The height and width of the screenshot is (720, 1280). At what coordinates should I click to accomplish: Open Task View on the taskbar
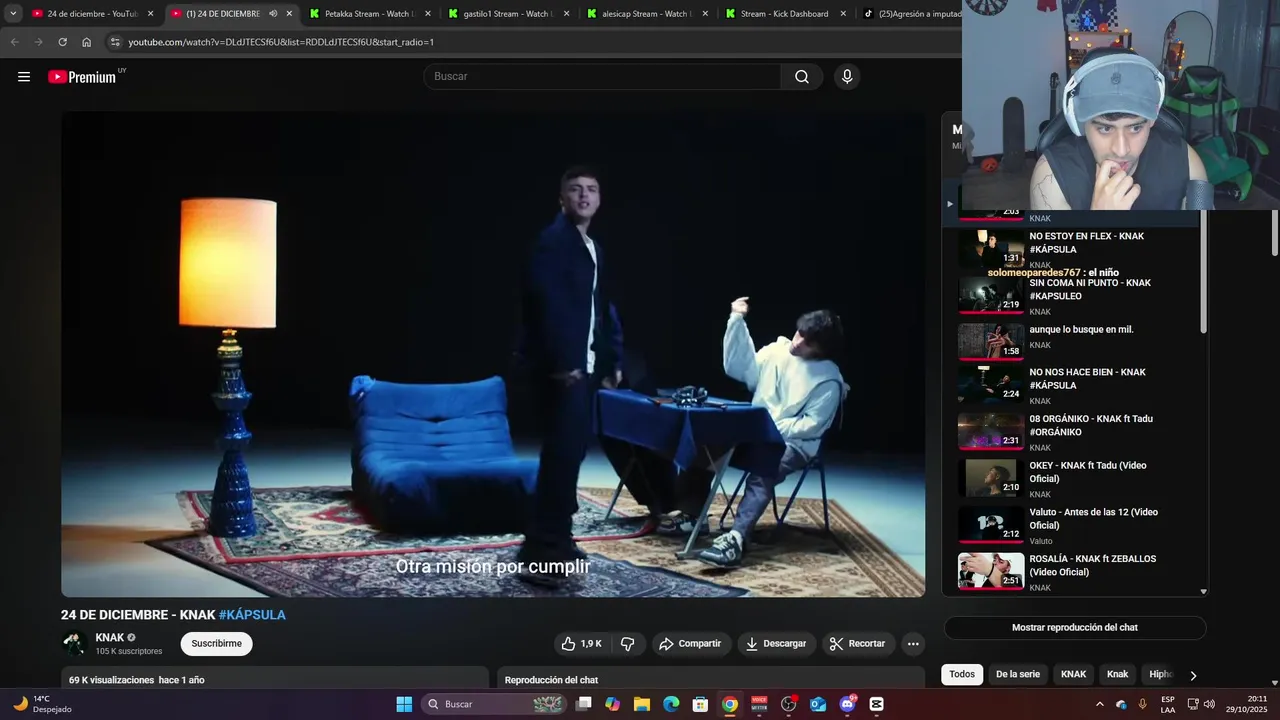584,704
